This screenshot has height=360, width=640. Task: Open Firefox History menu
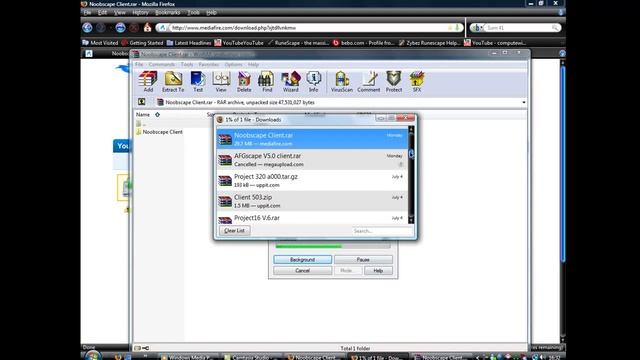[x=140, y=13]
